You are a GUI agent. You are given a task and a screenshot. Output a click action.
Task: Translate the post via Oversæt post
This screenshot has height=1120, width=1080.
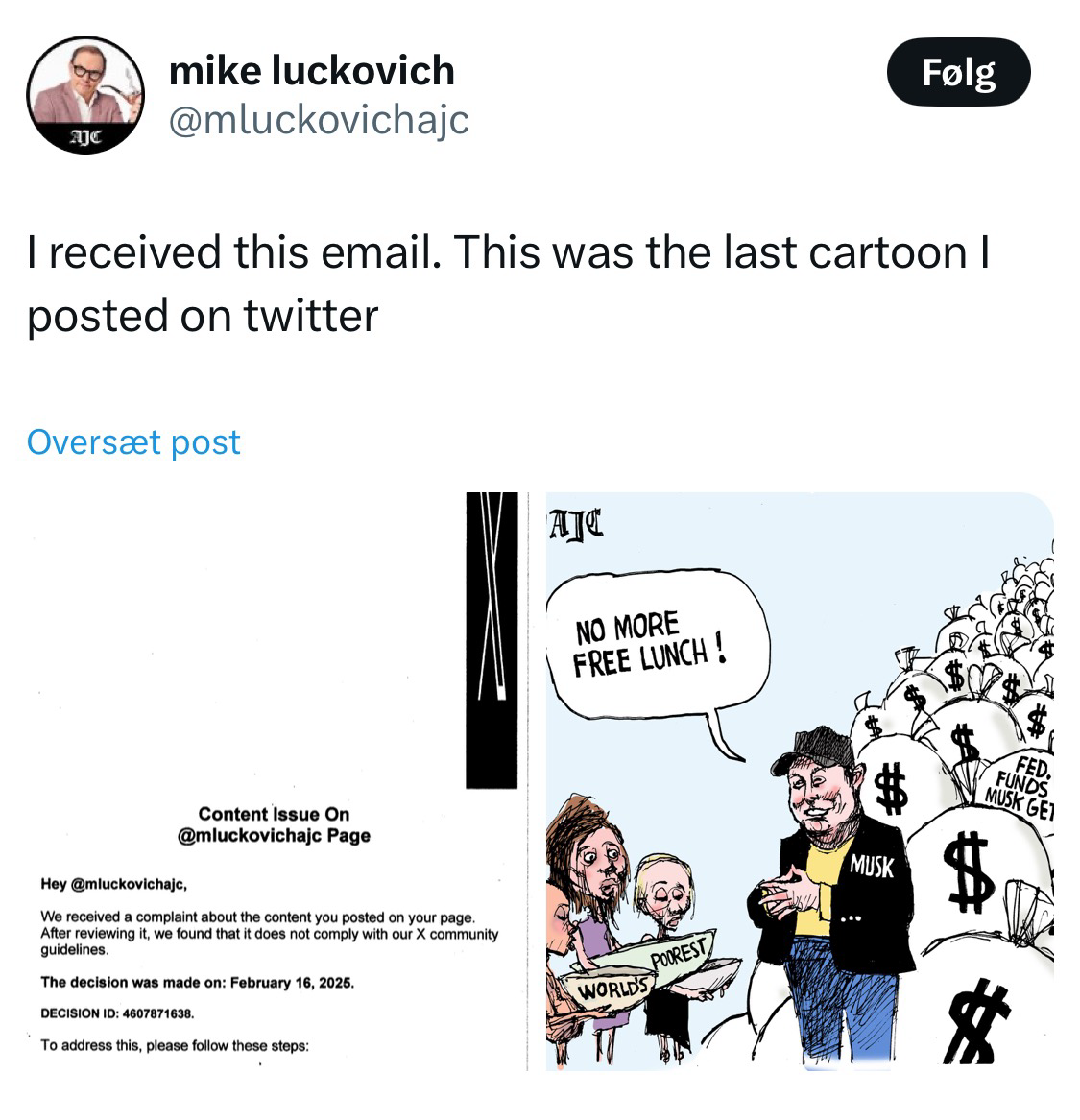pos(133,442)
